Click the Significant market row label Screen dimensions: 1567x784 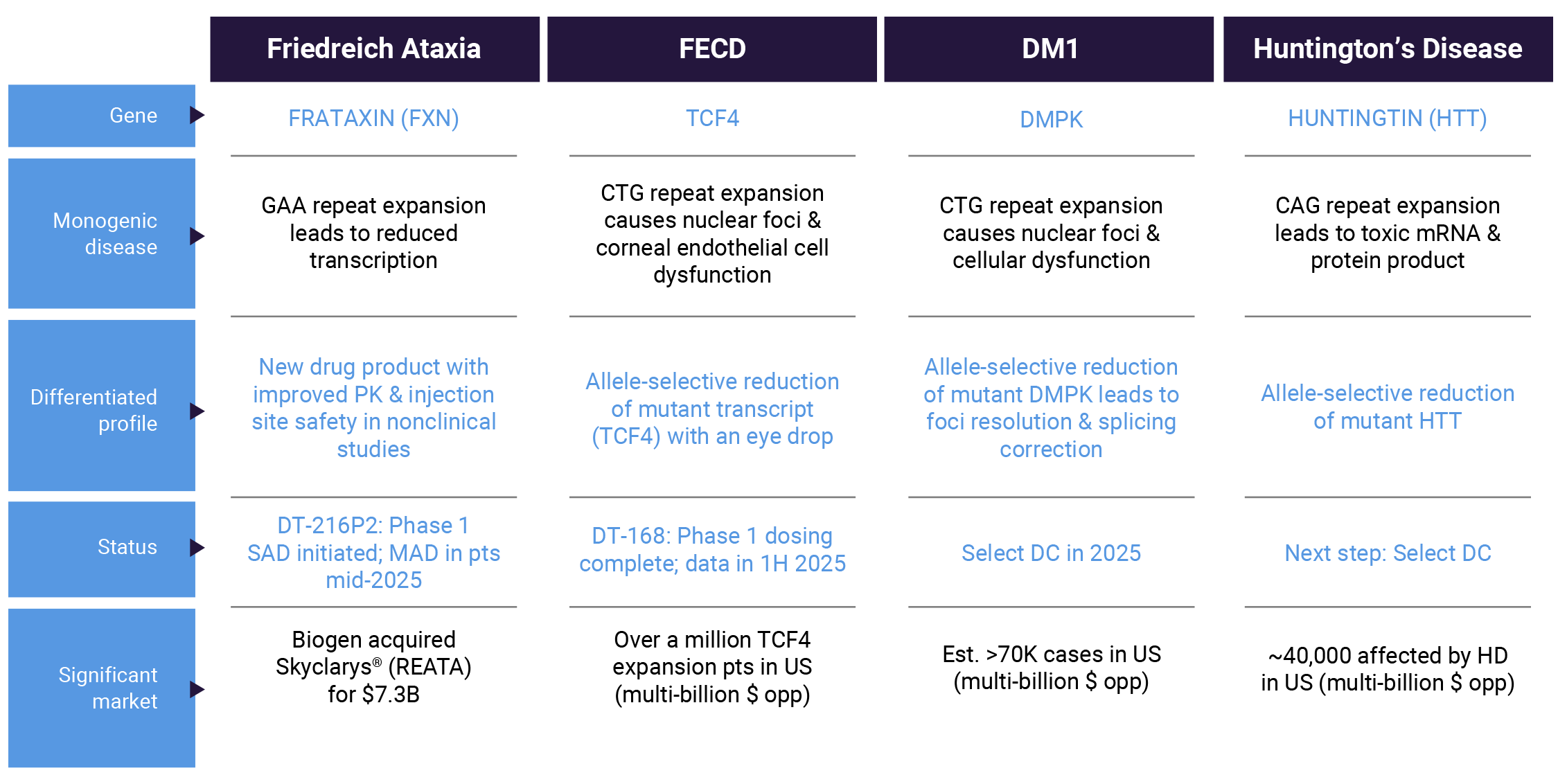(107, 688)
